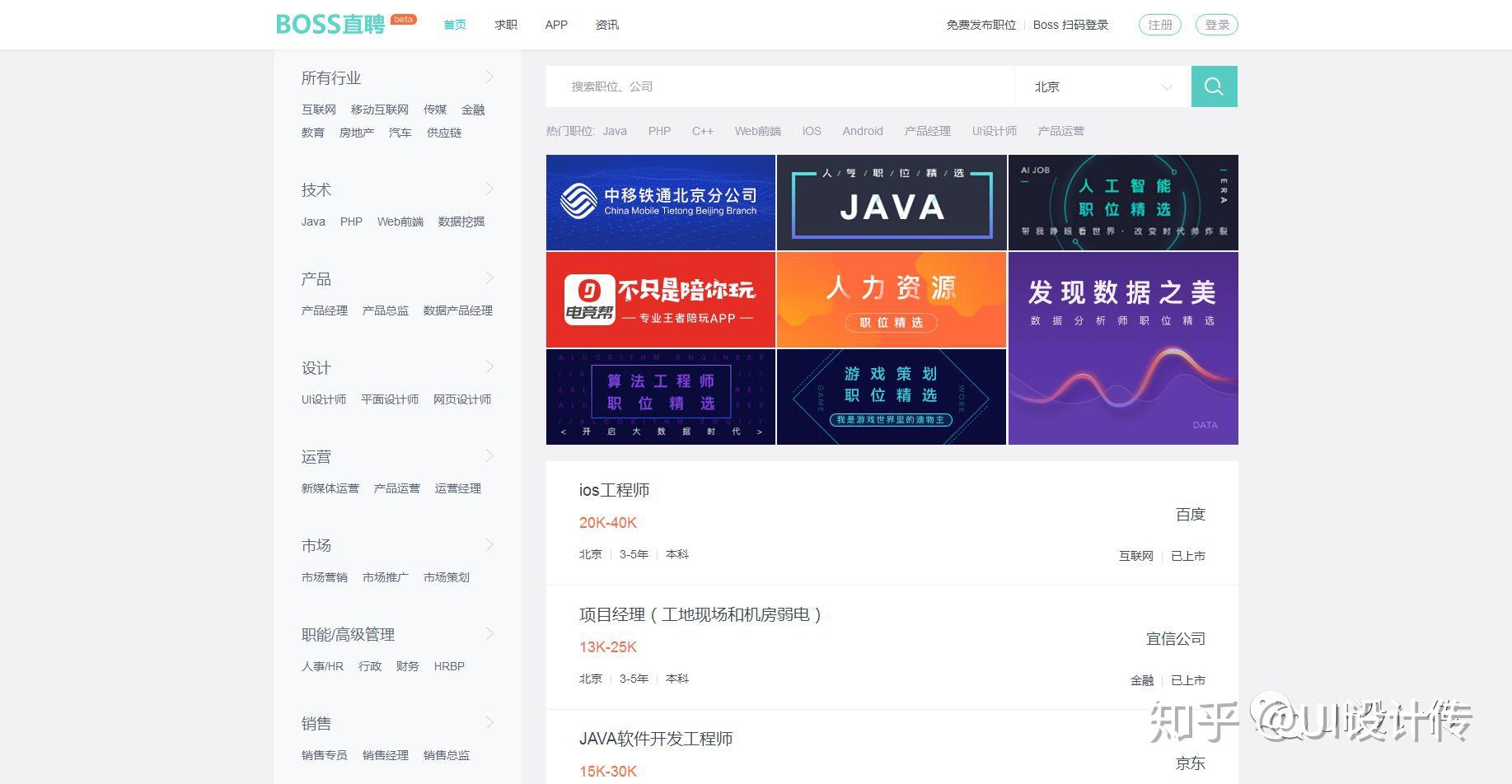Expand the 销售 category chevron
The width and height of the screenshot is (1512, 784).
489,722
